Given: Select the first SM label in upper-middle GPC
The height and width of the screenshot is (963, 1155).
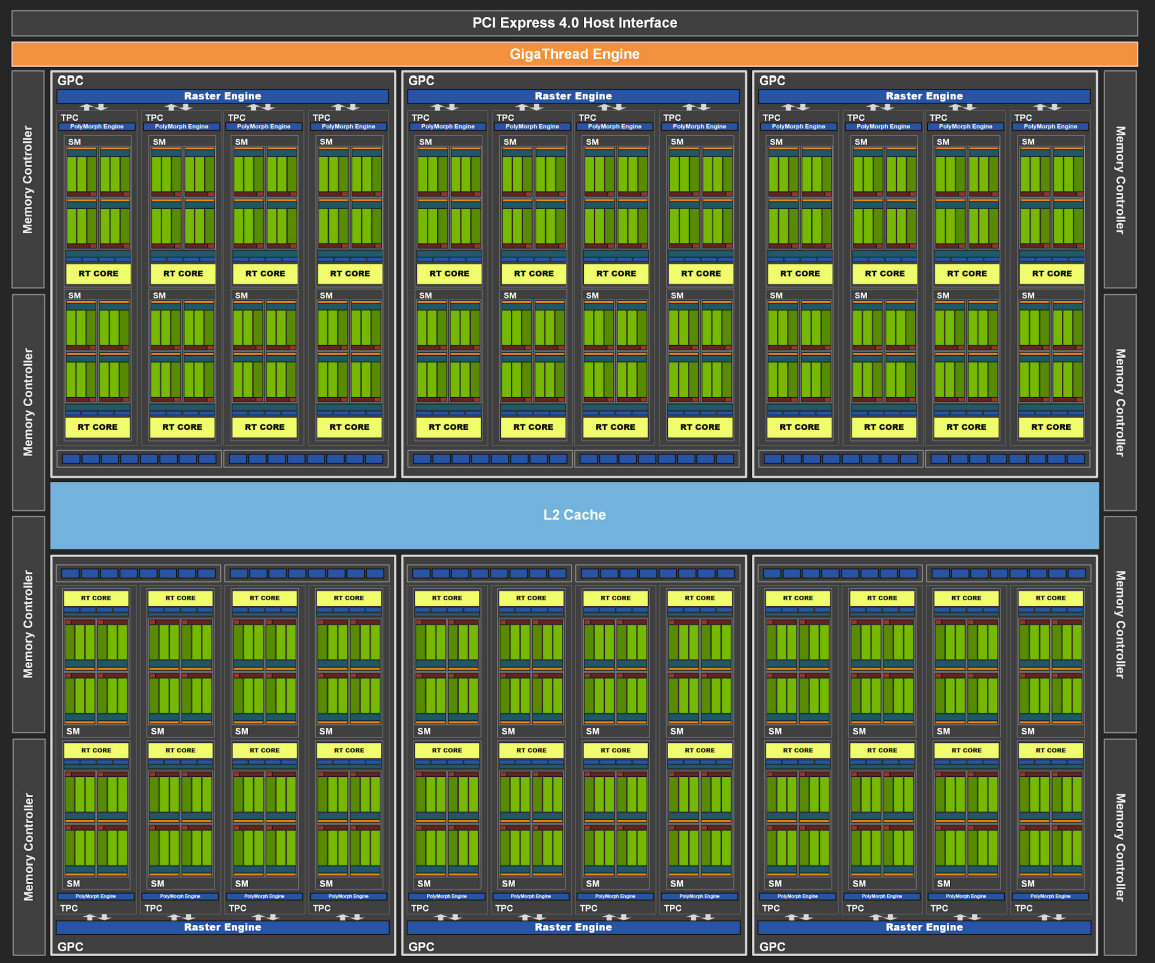Looking at the screenshot, I should pyautogui.click(x=425, y=143).
